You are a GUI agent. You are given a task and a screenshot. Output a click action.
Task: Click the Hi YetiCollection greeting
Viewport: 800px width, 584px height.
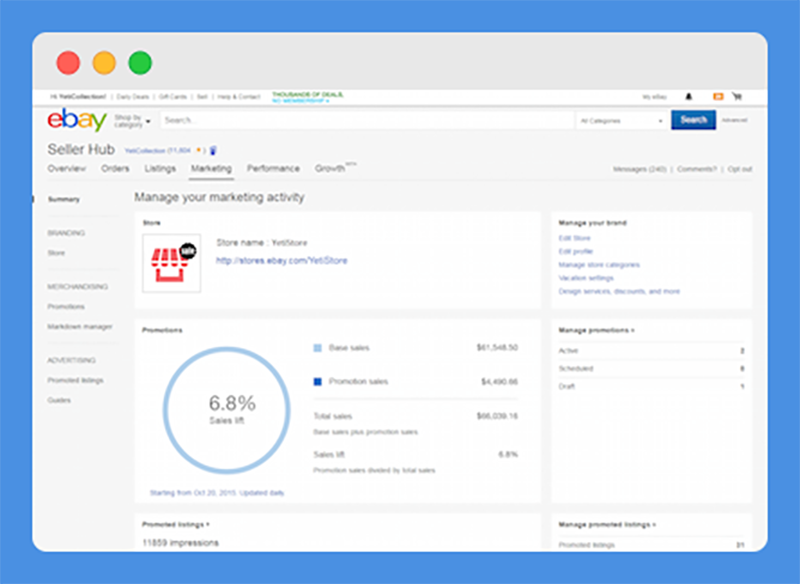pyautogui.click(x=78, y=96)
